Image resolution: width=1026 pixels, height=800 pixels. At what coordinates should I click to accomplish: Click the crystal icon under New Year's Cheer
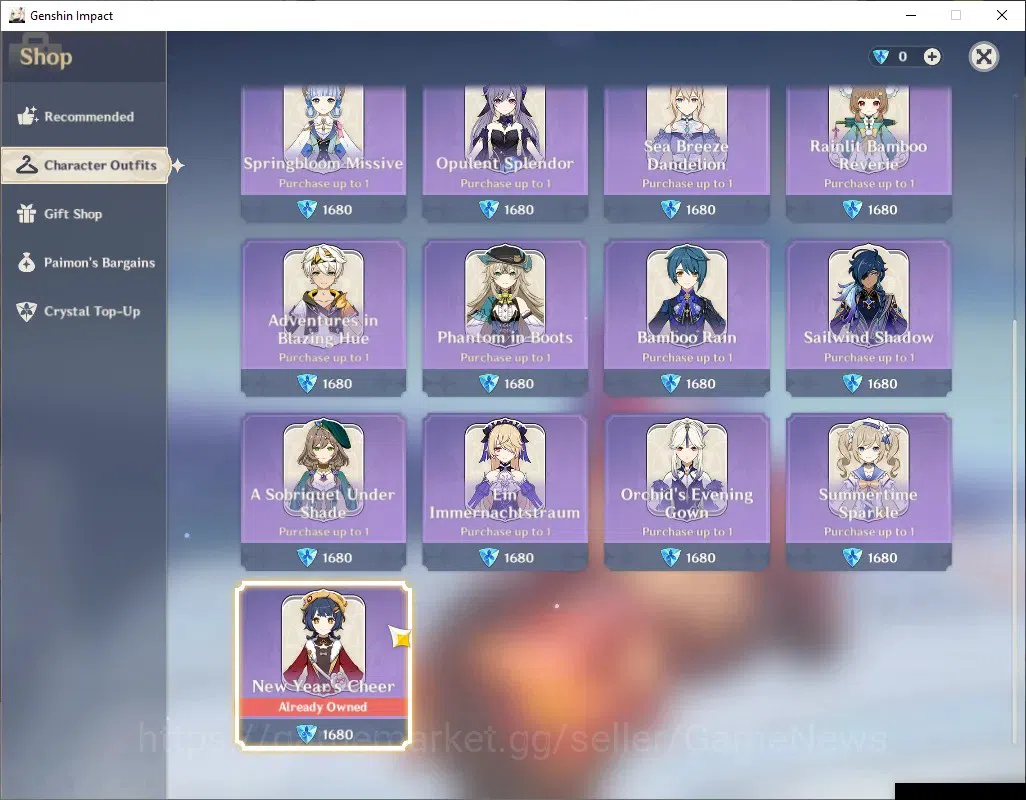point(307,734)
